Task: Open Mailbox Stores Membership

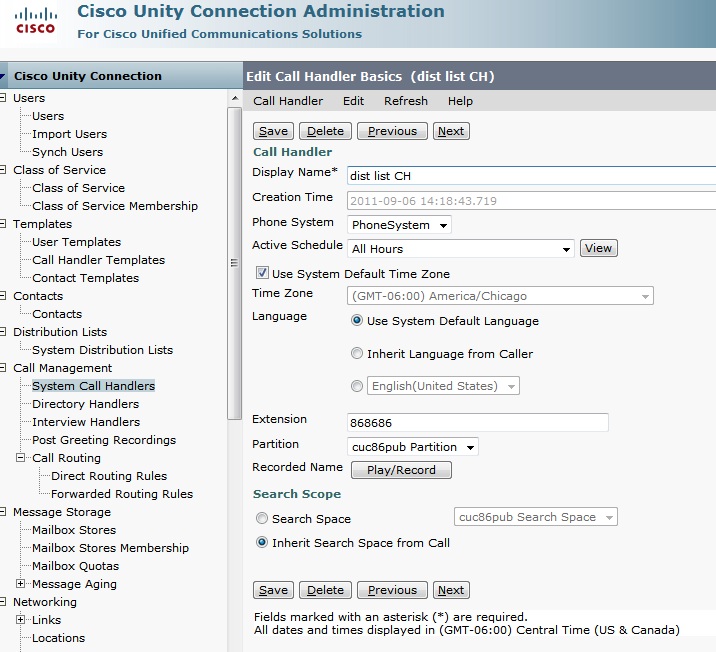Action: click(111, 548)
